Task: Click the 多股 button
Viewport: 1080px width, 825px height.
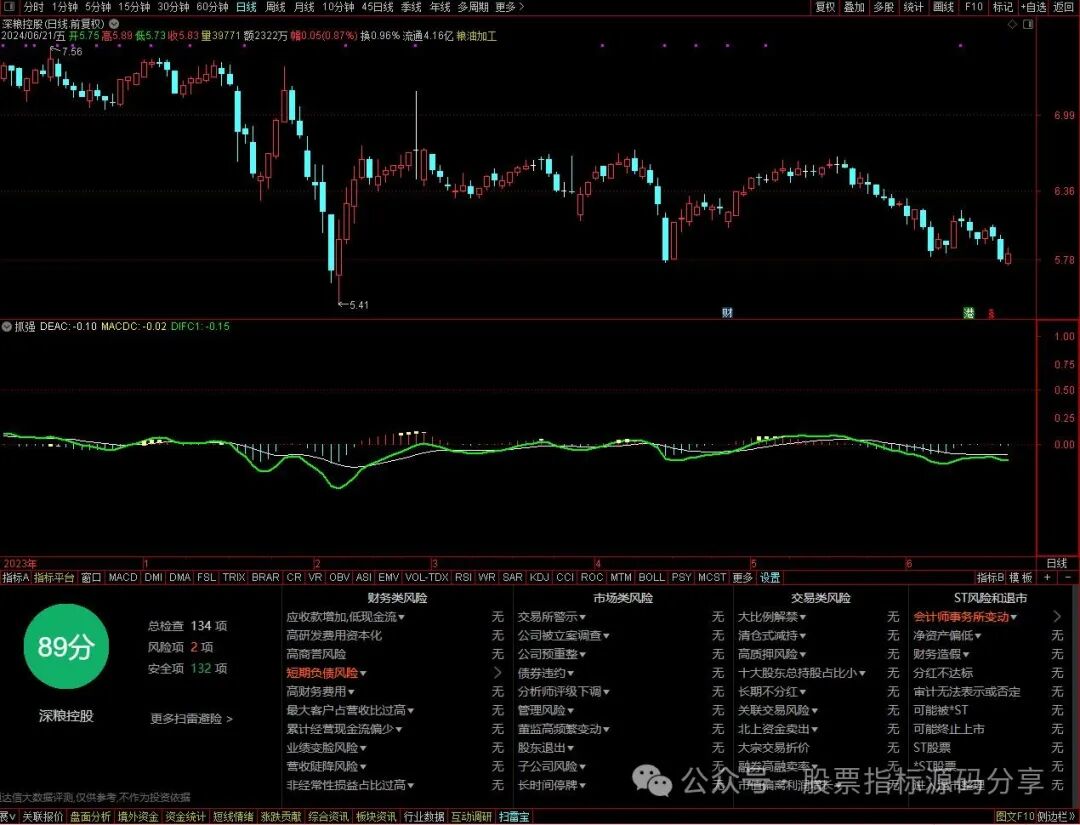Action: (x=884, y=7)
